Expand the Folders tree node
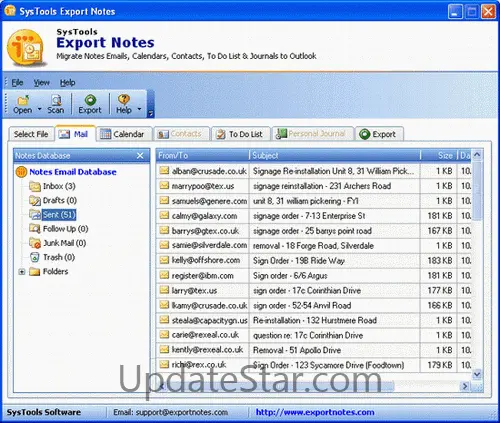The height and width of the screenshot is (423, 500). click(22, 272)
